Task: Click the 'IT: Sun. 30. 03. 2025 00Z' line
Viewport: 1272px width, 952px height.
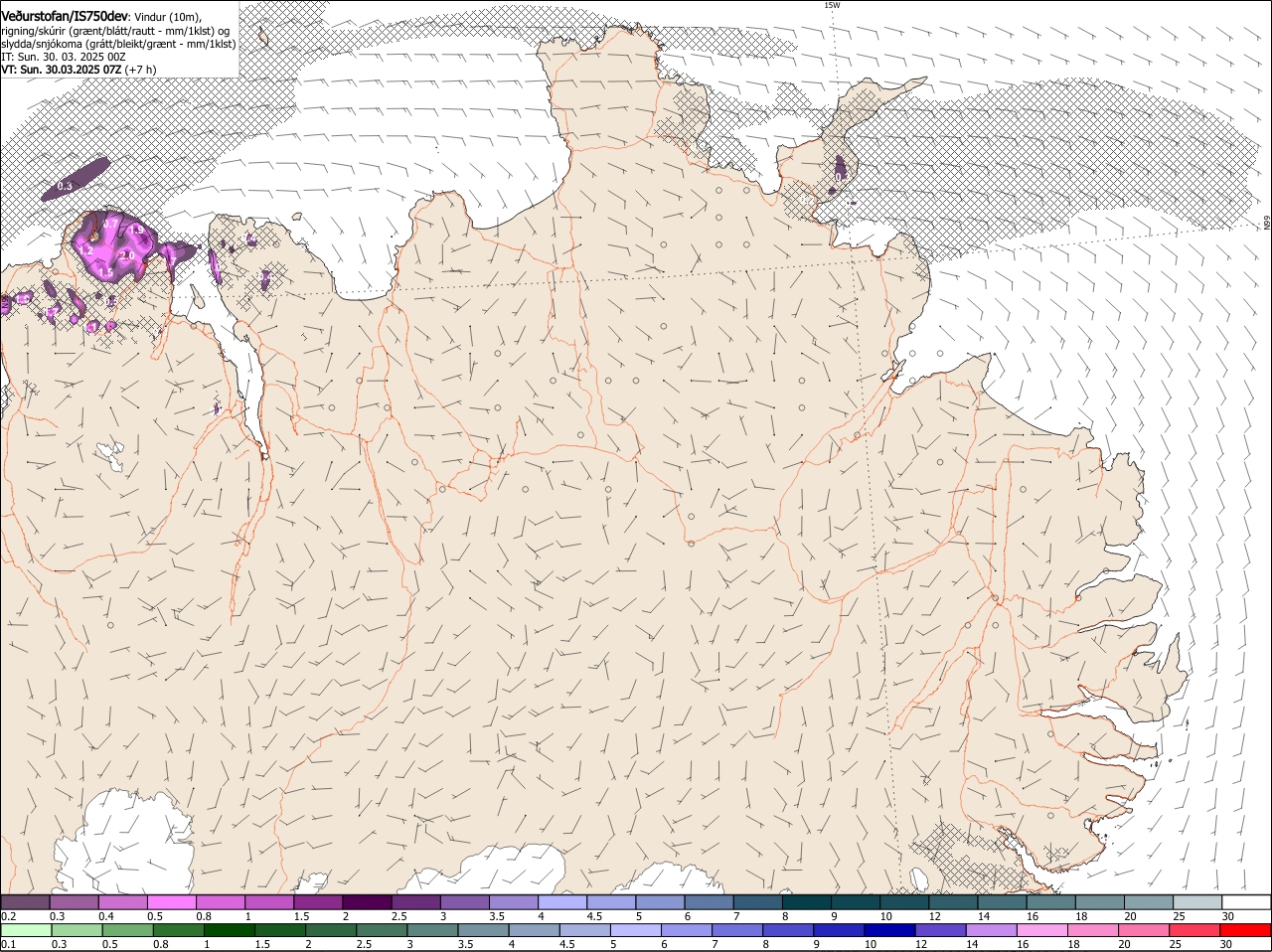Action: tap(64, 57)
